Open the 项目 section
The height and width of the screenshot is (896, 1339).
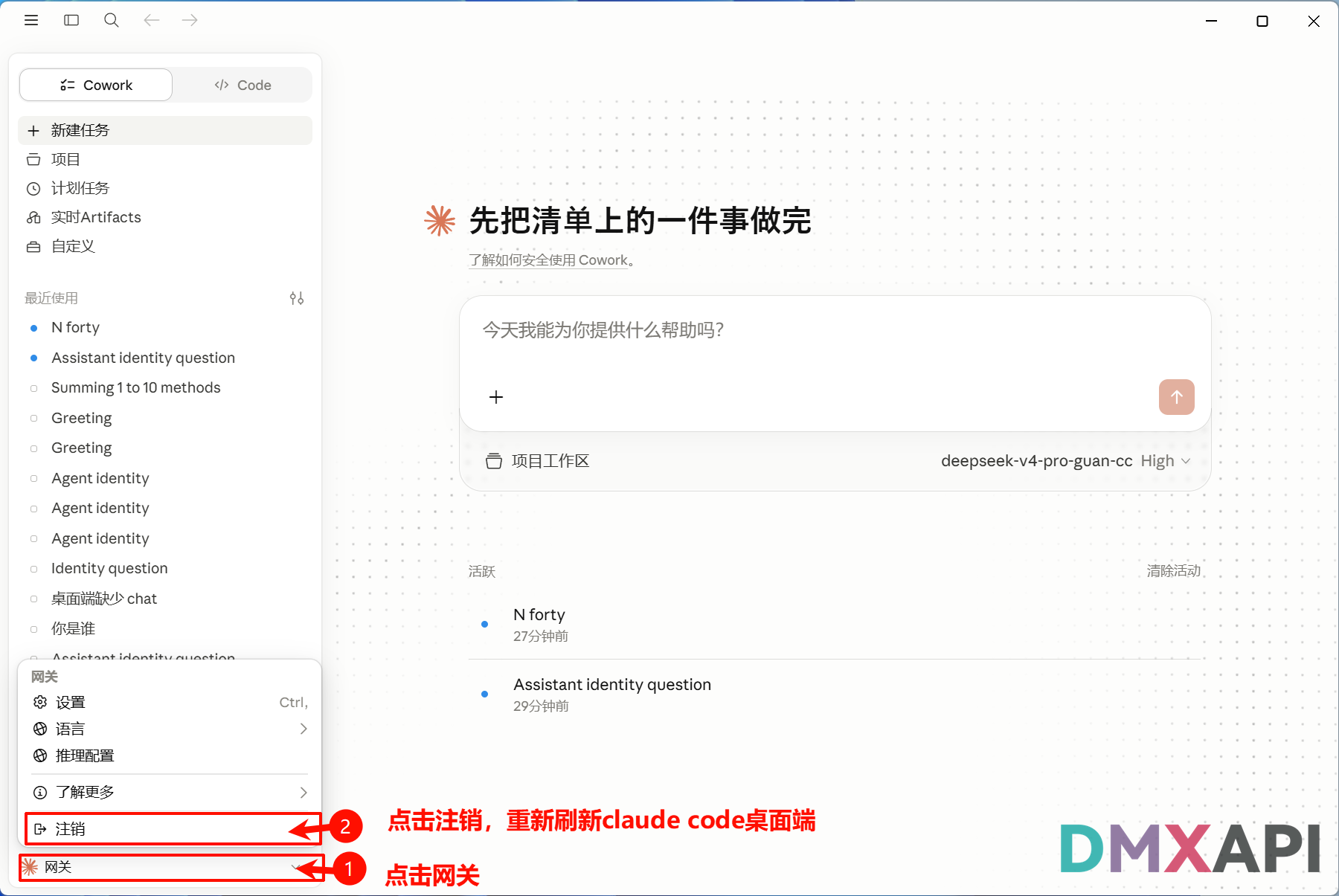(x=165, y=159)
